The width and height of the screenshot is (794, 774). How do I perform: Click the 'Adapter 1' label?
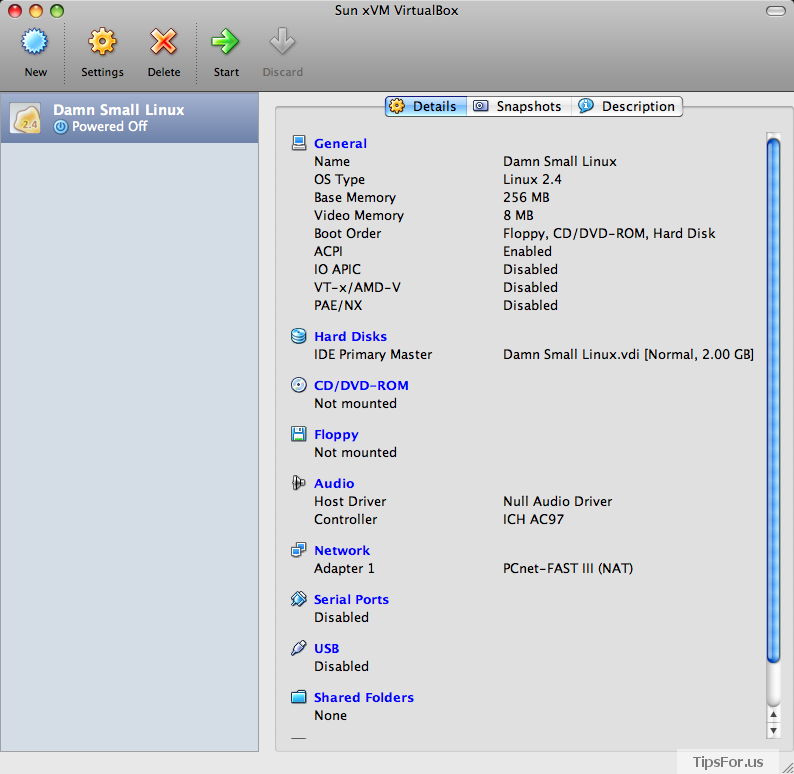point(344,568)
